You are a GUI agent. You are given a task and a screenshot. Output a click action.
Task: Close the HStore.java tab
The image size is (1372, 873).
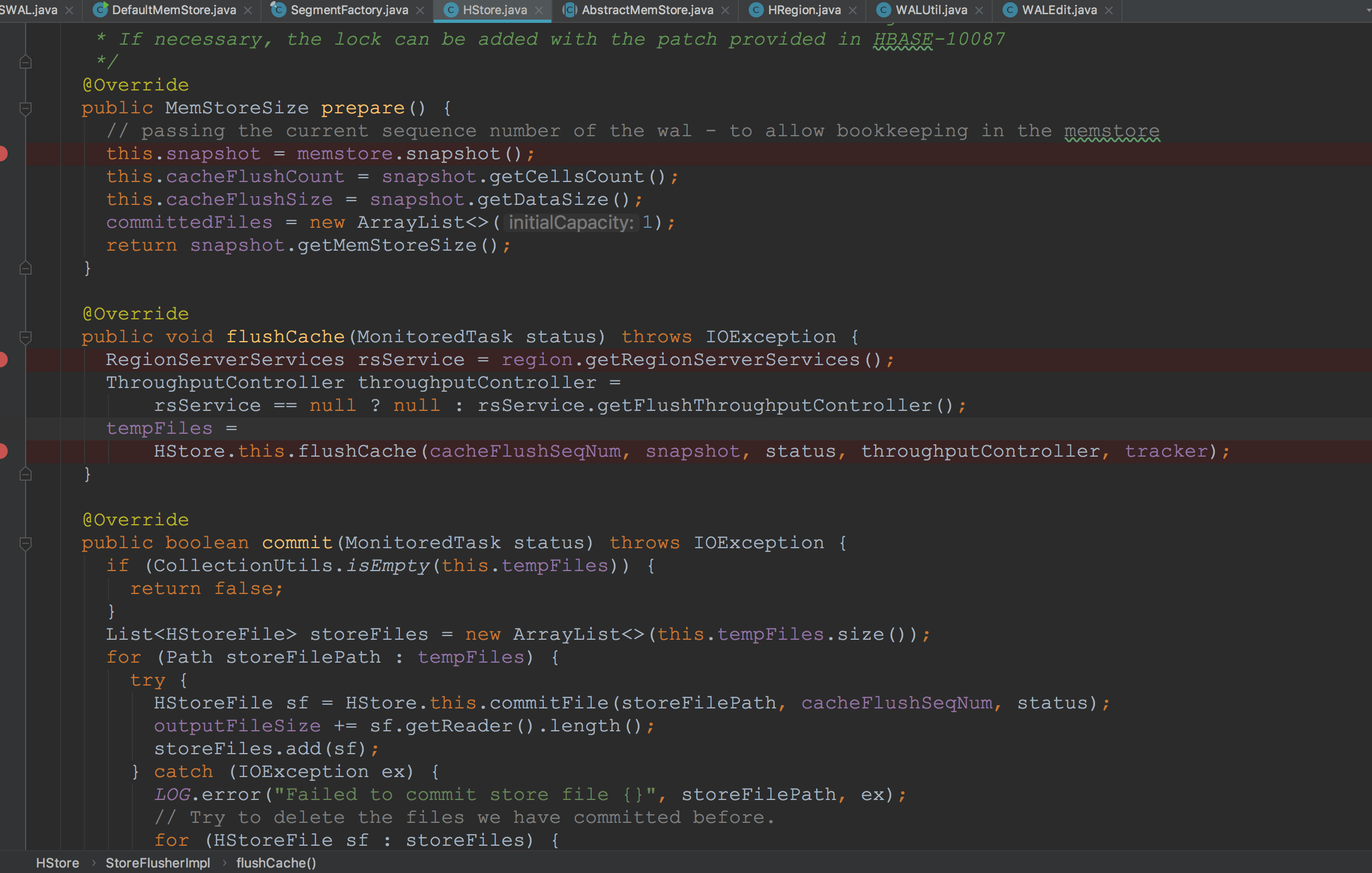(539, 10)
